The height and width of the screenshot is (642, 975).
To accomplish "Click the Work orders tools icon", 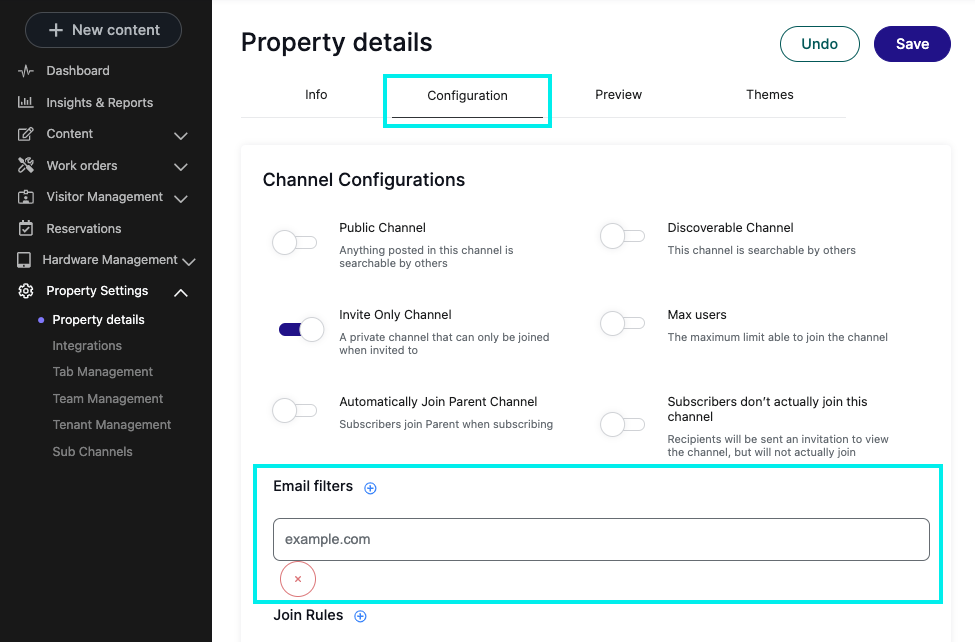I will pyautogui.click(x=25, y=165).
